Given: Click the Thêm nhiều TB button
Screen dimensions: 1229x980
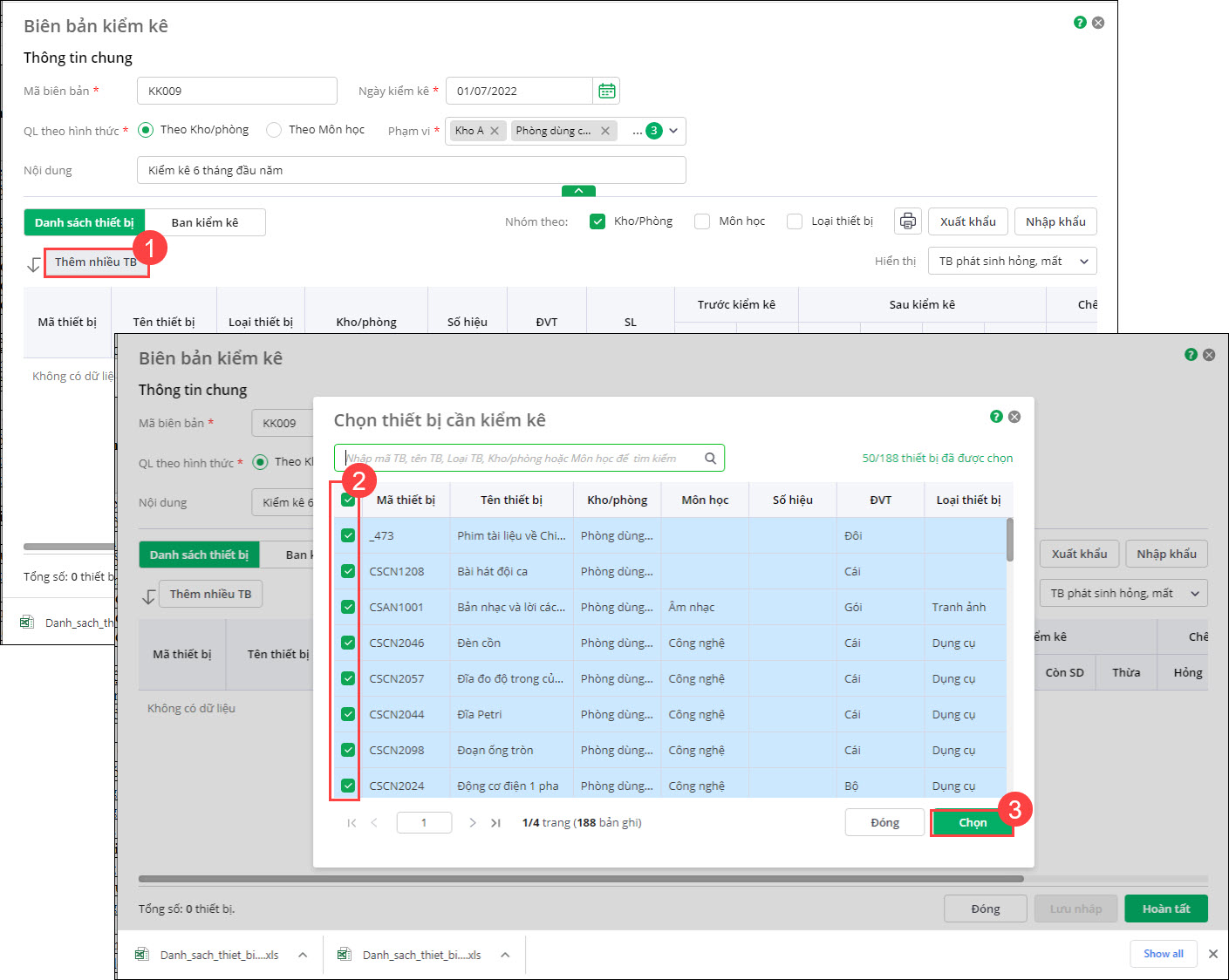Looking at the screenshot, I should pyautogui.click(x=96, y=262).
